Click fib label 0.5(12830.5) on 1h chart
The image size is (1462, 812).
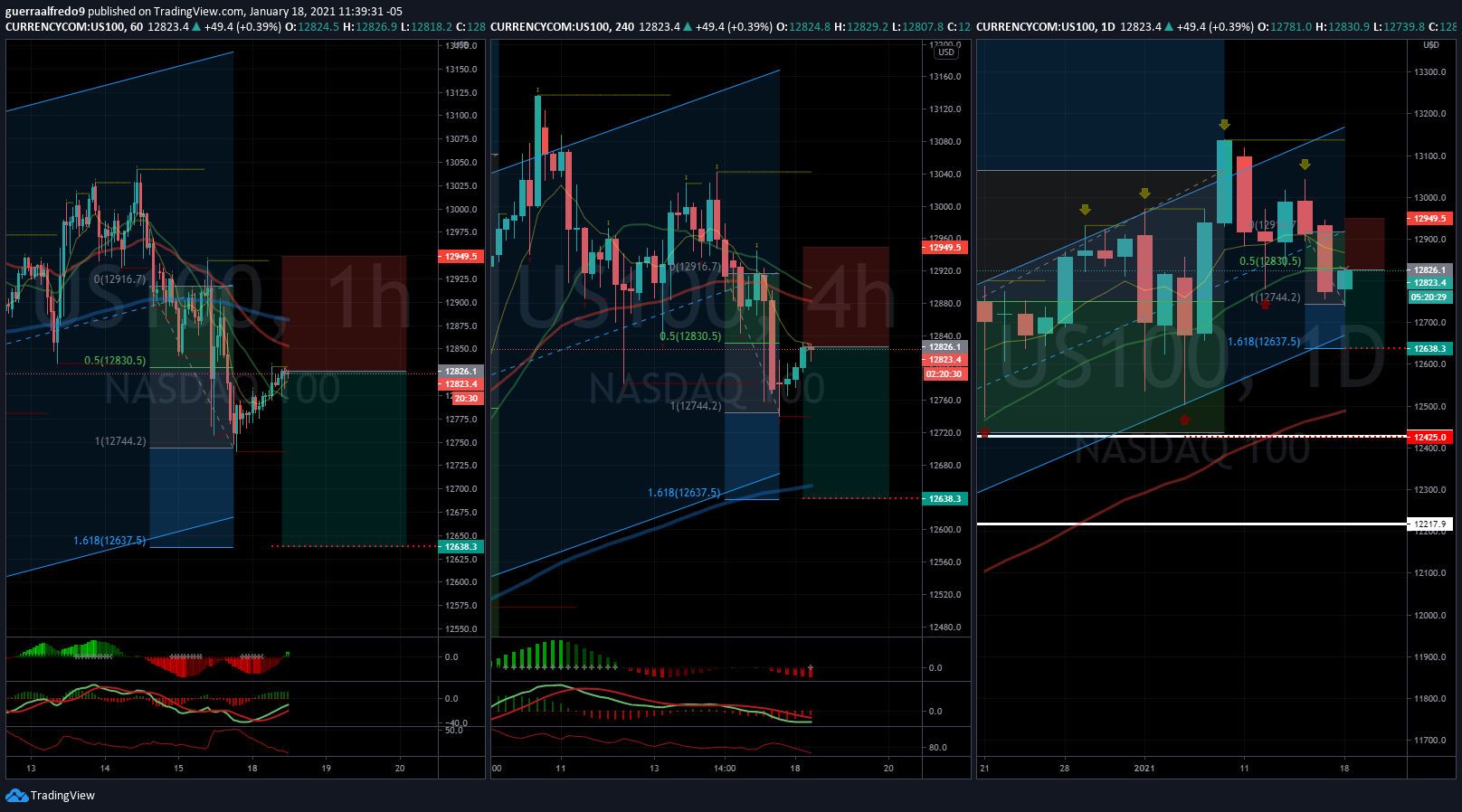coord(115,361)
